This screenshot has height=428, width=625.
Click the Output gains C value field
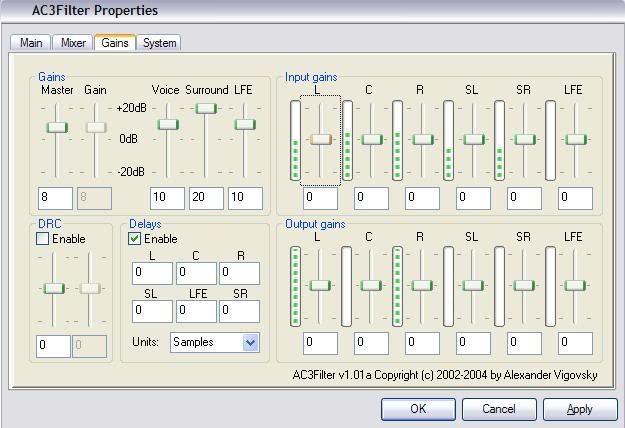[371, 343]
